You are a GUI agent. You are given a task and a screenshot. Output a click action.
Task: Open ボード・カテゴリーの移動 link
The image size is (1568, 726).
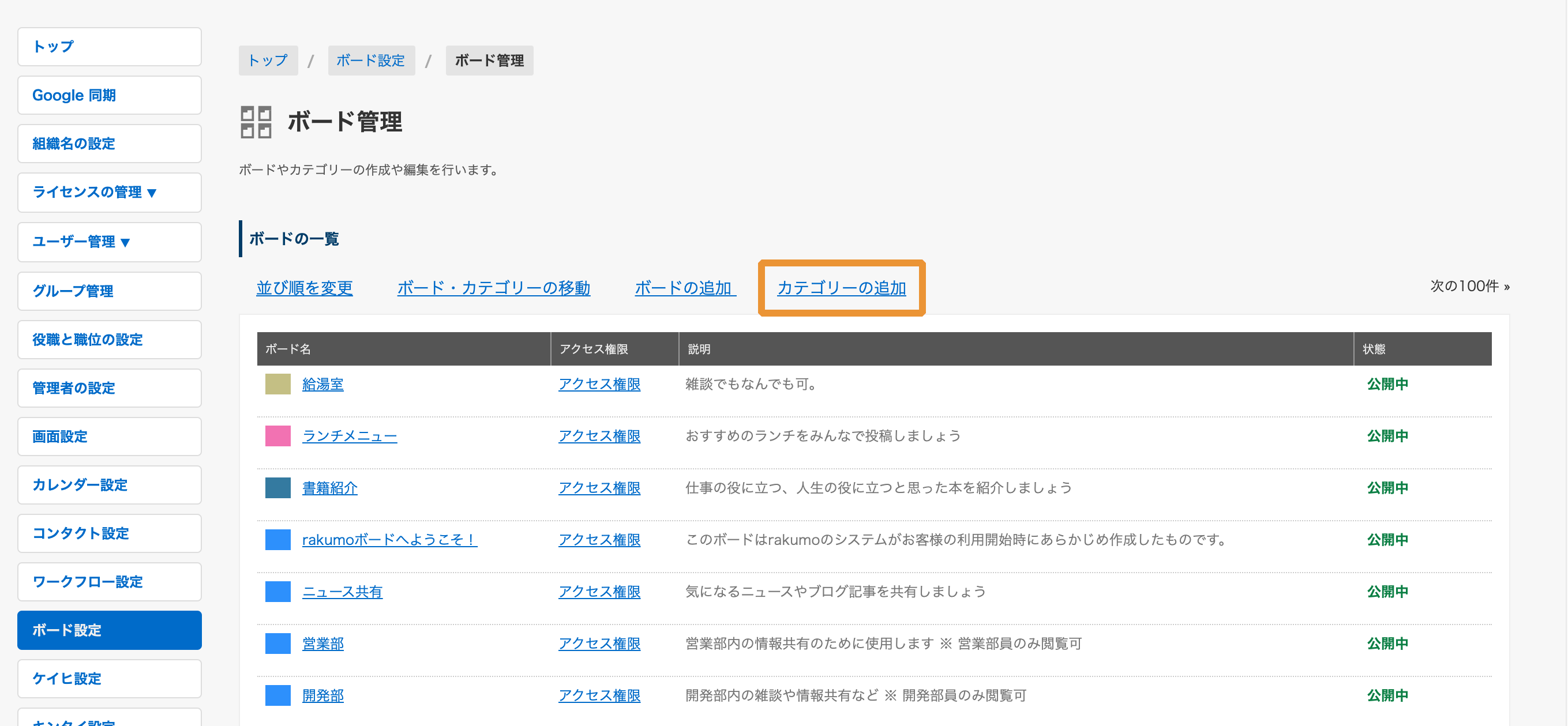pos(494,288)
